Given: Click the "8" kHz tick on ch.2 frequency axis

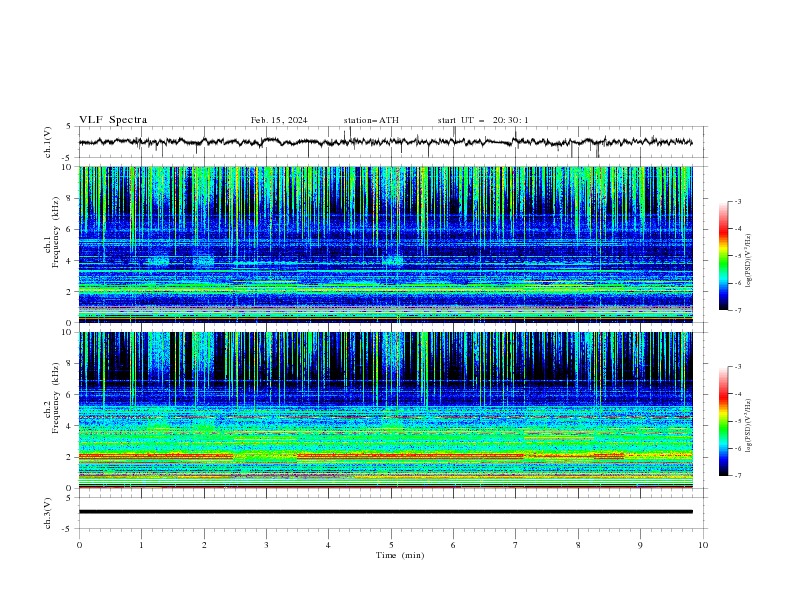Looking at the screenshot, I should coord(69,364).
